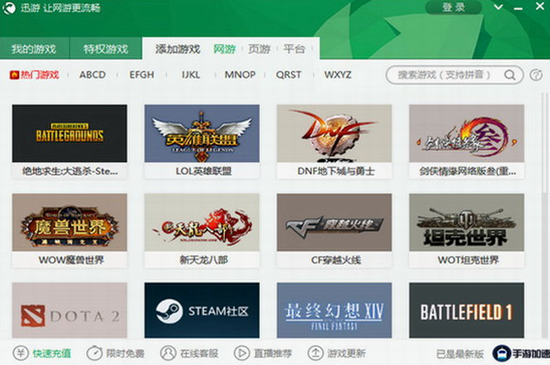Image resolution: width=550 pixels, height=365 pixels.
Task: Filter games by MNOP letters
Action: 240,75
